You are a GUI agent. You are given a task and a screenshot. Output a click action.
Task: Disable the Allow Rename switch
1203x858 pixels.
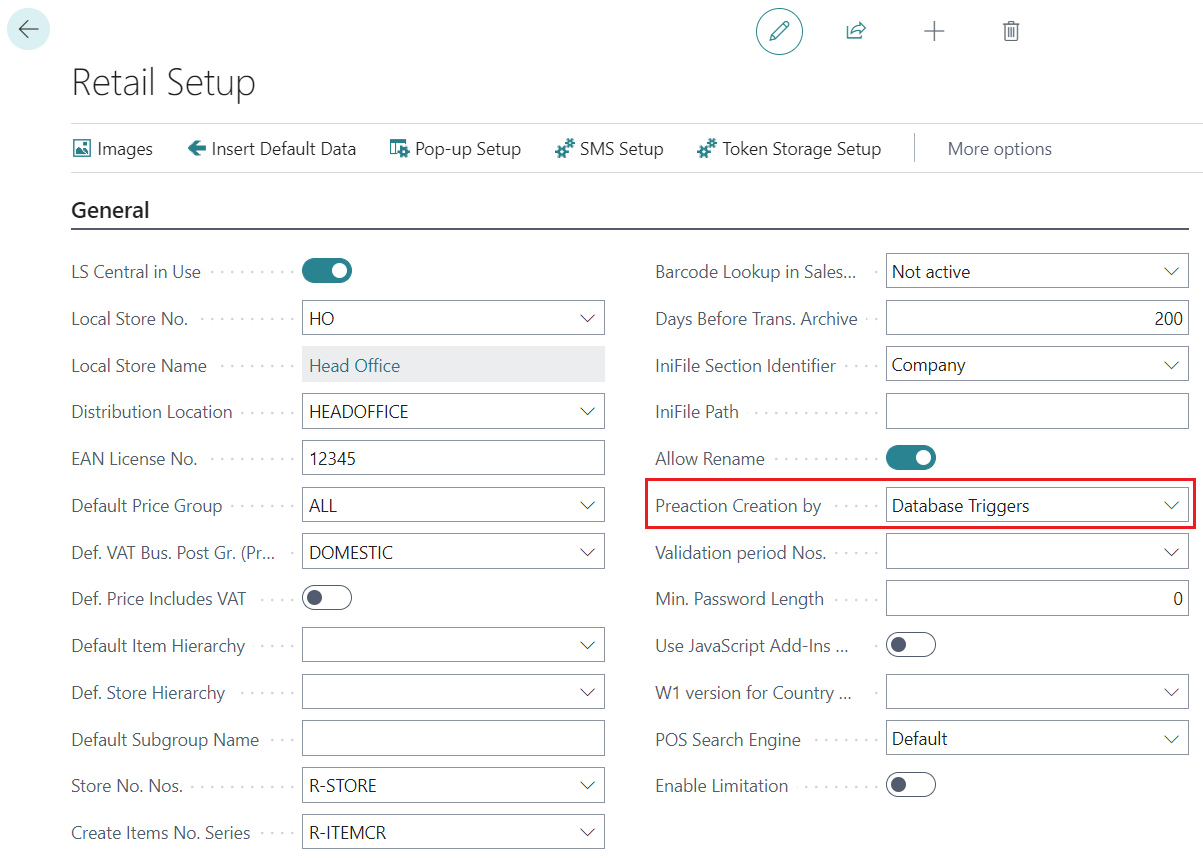tap(911, 458)
